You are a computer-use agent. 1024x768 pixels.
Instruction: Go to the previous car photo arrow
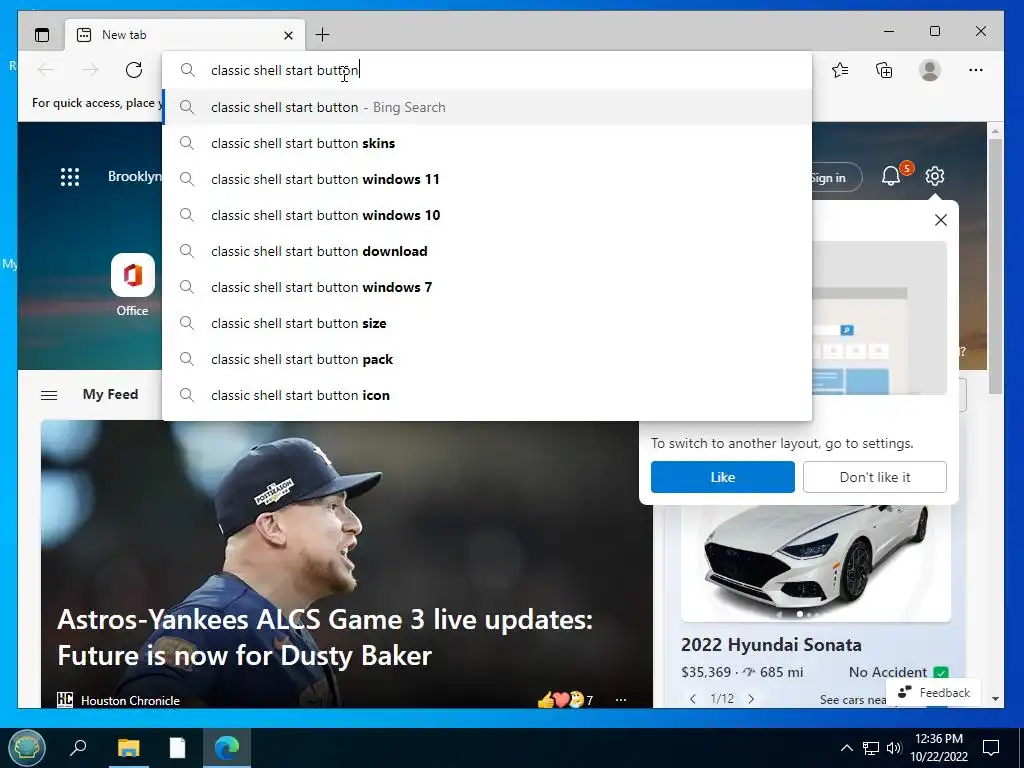[693, 699]
